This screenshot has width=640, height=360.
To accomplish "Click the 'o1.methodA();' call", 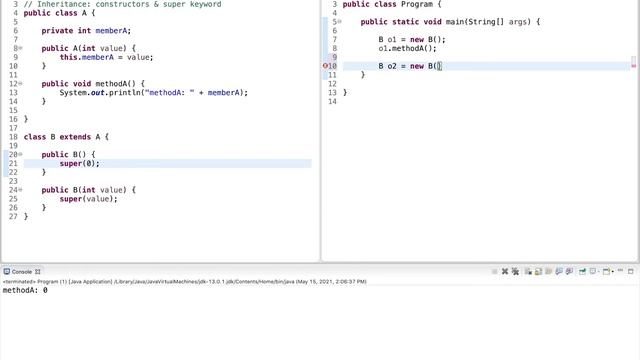I will [407, 48].
